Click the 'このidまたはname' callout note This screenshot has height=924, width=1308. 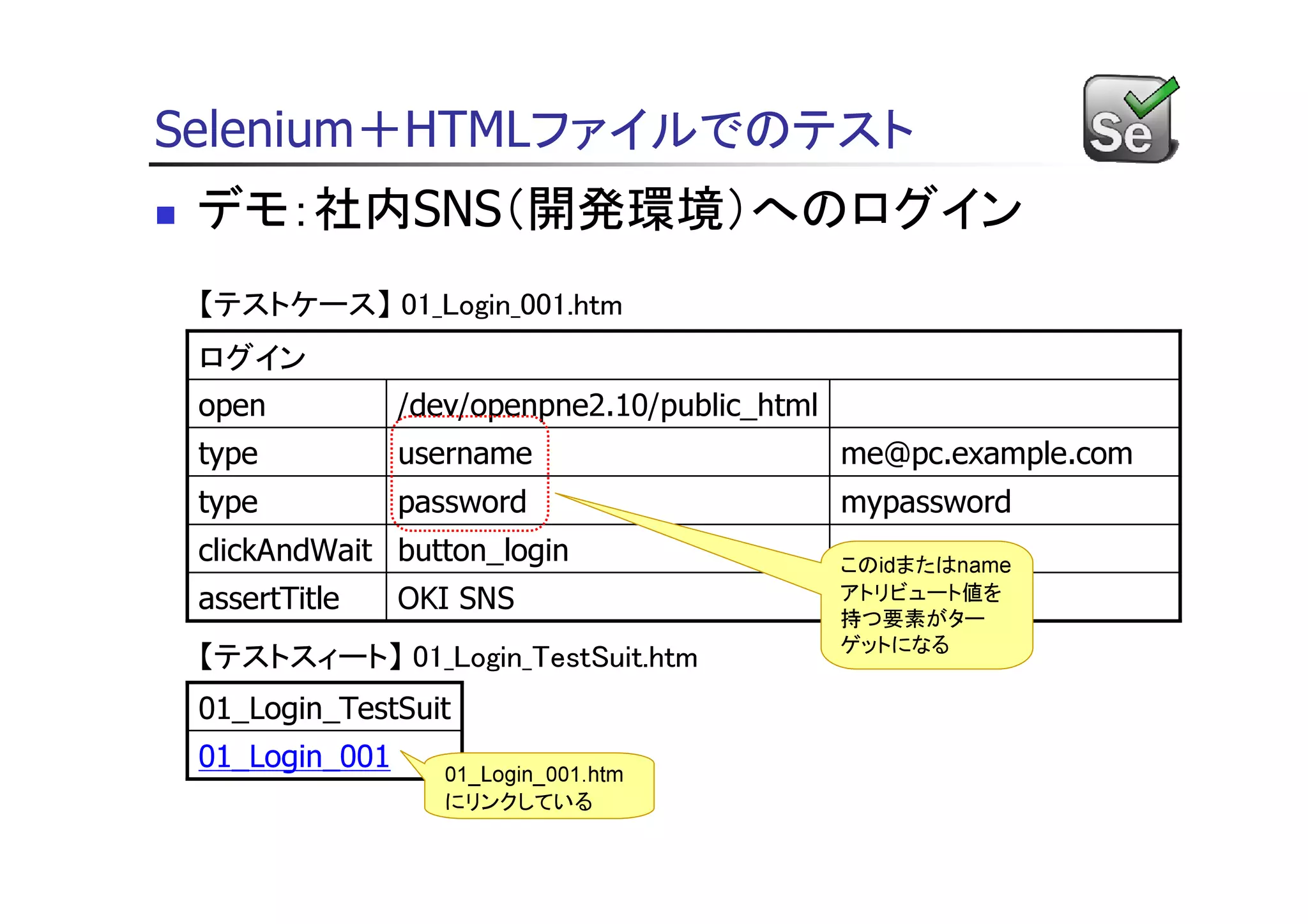point(927,605)
